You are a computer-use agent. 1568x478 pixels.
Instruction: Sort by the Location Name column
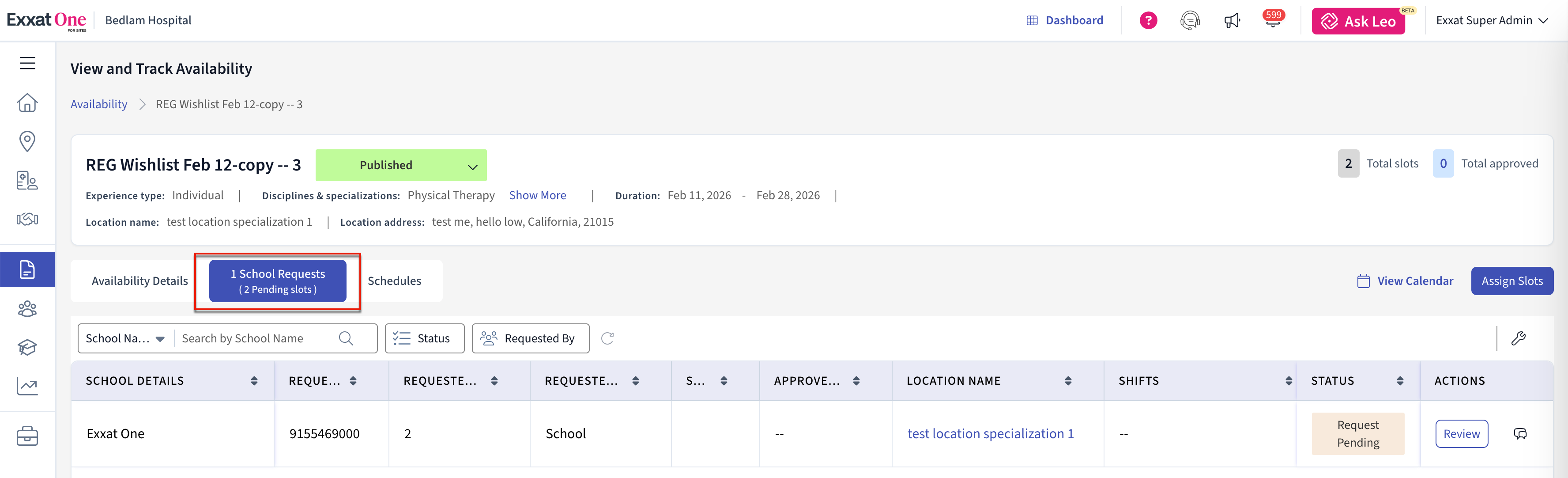(1068, 381)
